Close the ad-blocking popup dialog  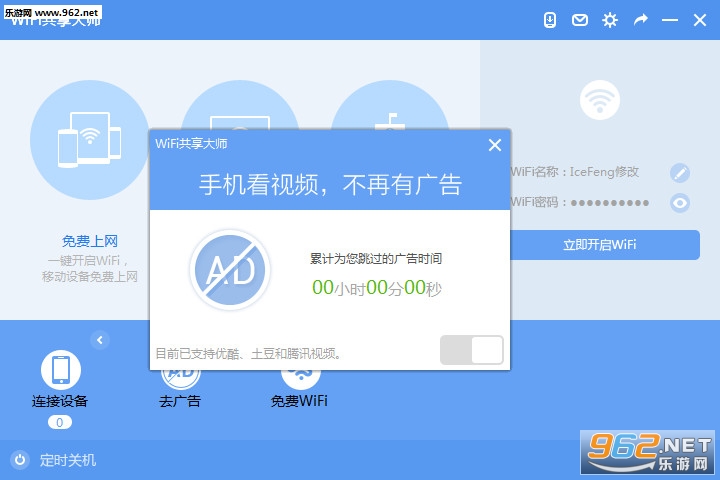495,145
